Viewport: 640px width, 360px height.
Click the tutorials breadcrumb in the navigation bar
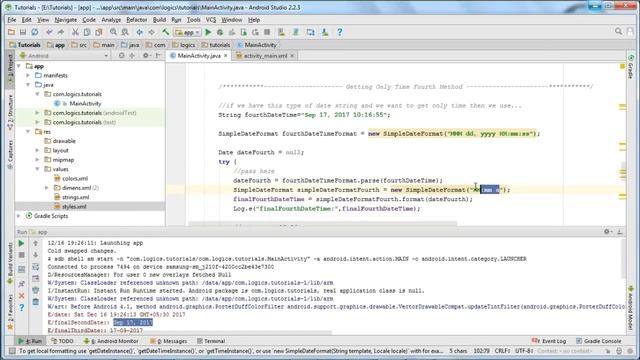[216, 45]
